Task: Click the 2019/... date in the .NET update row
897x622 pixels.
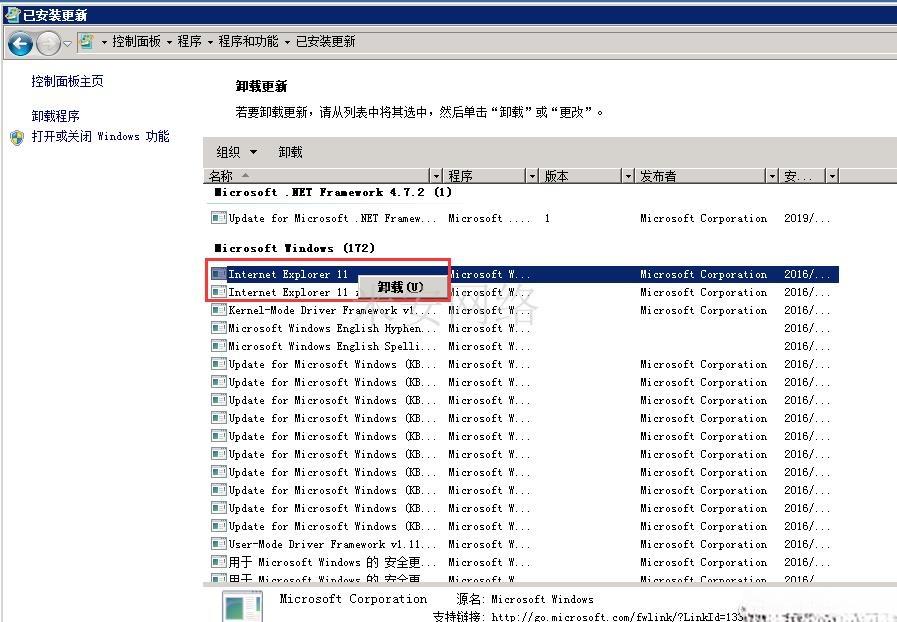Action: (807, 218)
